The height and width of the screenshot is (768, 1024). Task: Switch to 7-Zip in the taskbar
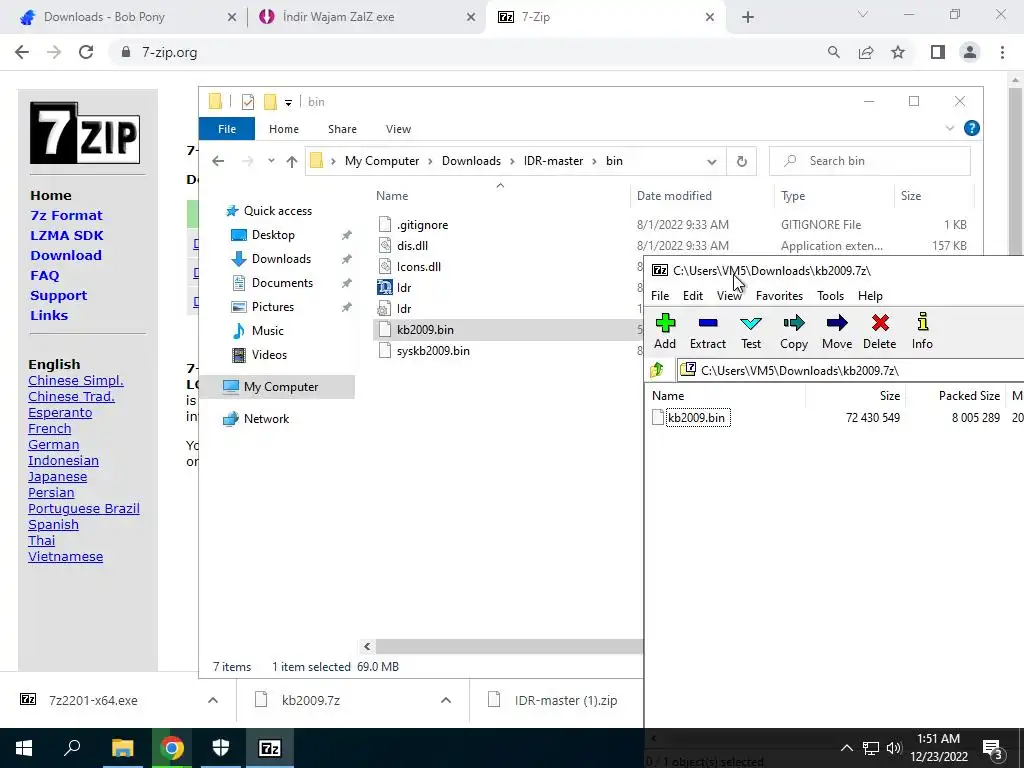click(x=270, y=748)
